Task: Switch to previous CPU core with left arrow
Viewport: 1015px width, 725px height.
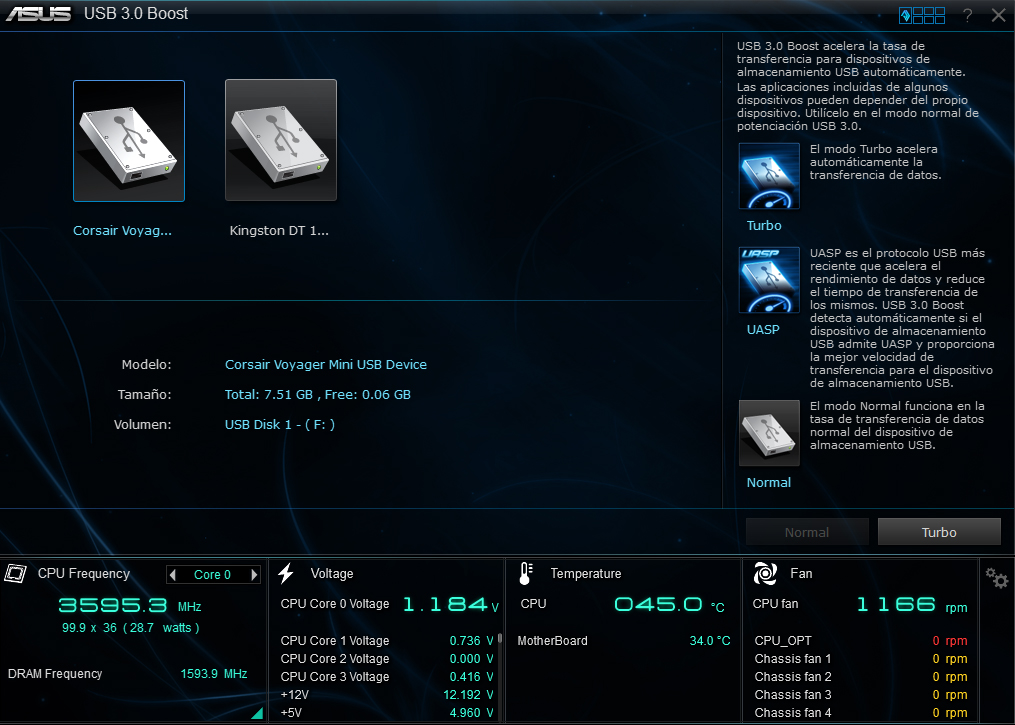Action: point(172,575)
